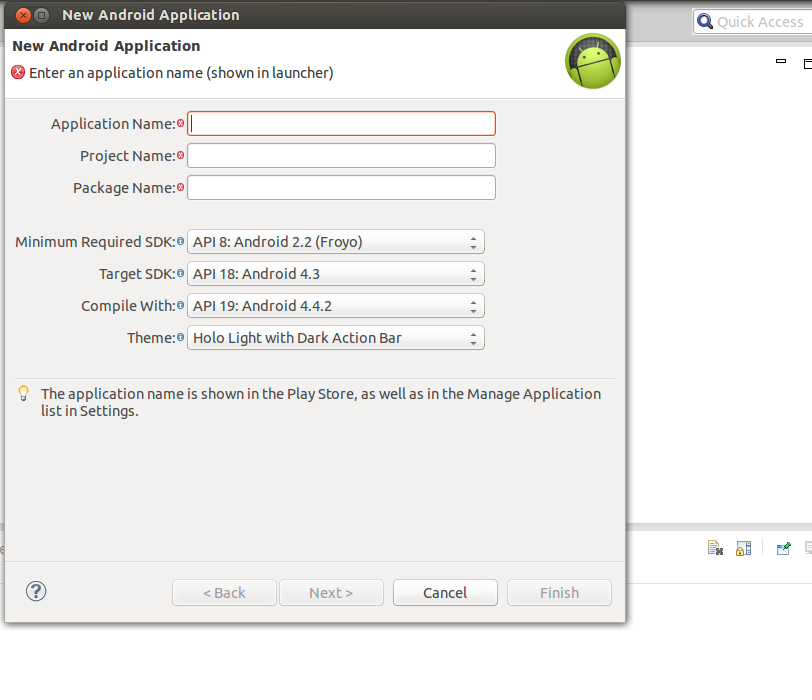
Task: Open the Compile With dropdown
Action: 336,306
